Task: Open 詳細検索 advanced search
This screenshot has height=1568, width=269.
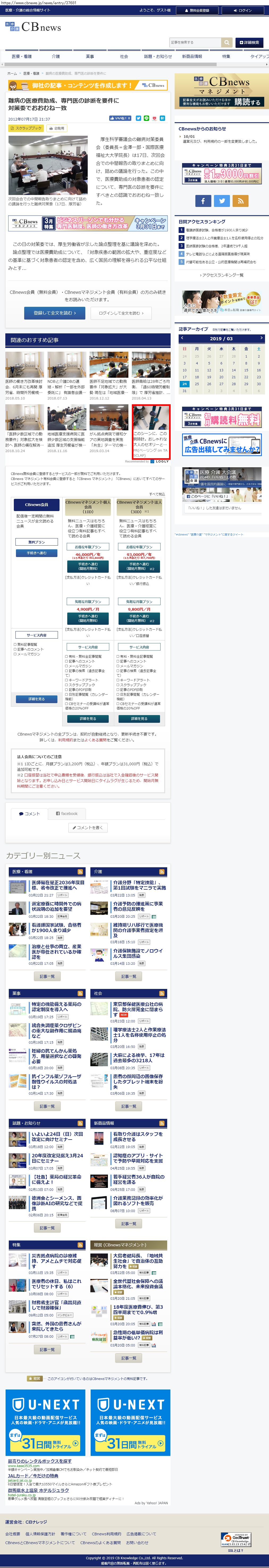Action: point(250,43)
